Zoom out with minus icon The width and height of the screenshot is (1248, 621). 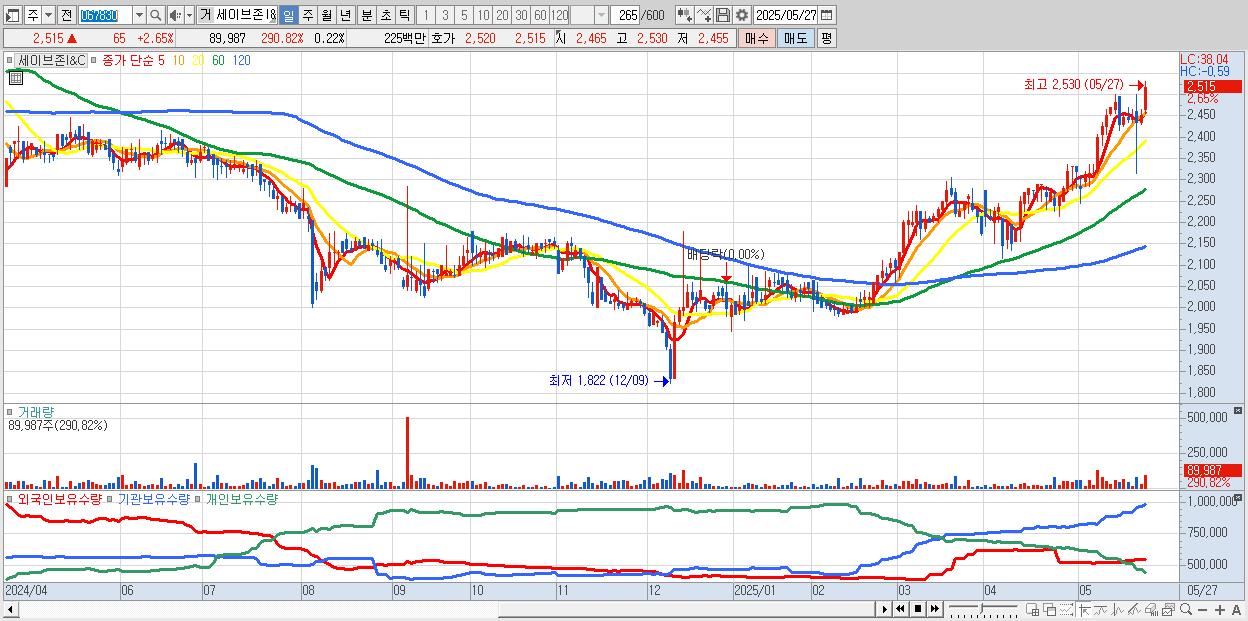[1203, 609]
